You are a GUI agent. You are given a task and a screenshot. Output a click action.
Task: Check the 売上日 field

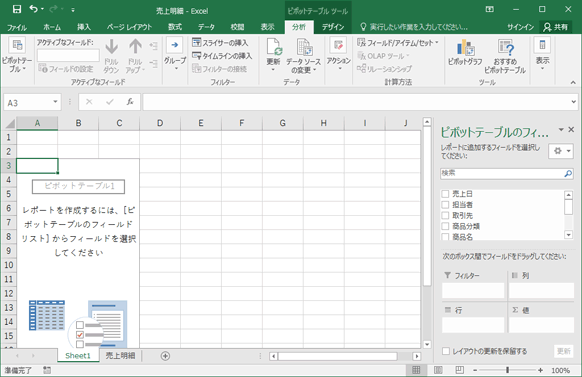tap(445, 194)
